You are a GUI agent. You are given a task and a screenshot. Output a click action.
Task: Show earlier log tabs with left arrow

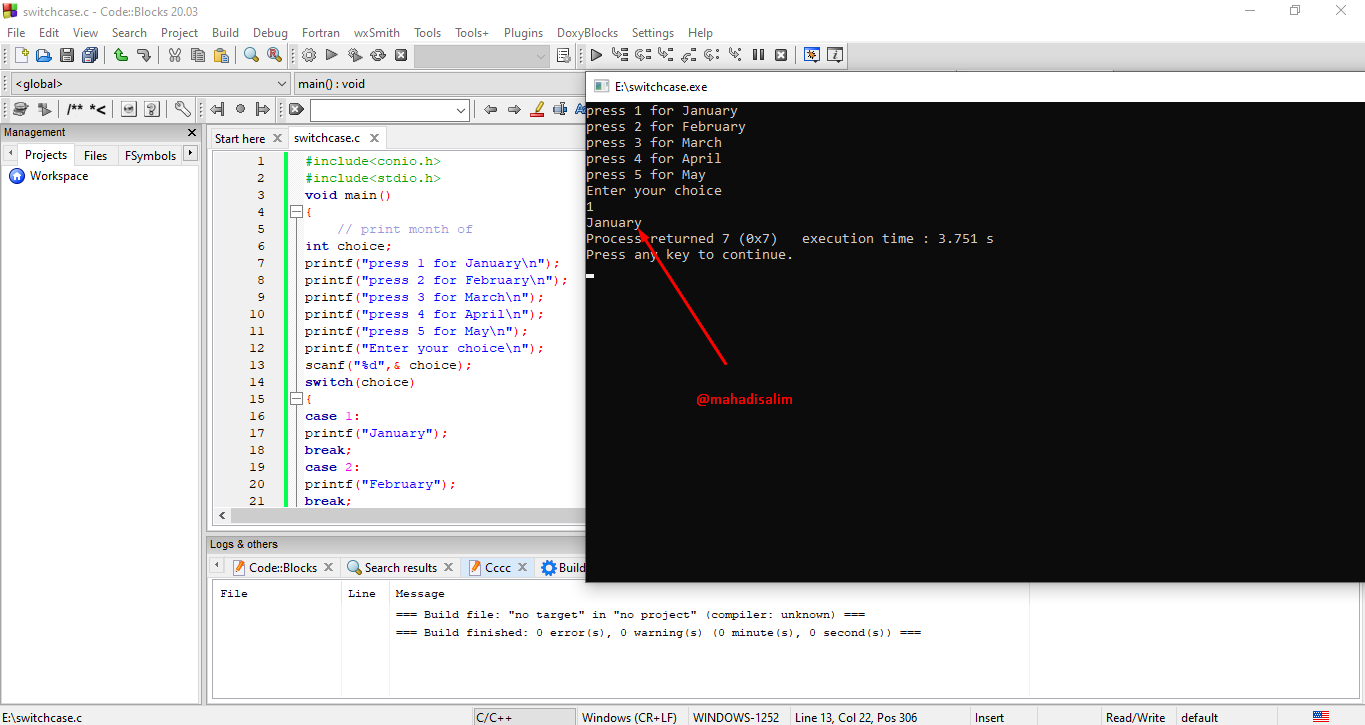pos(218,567)
